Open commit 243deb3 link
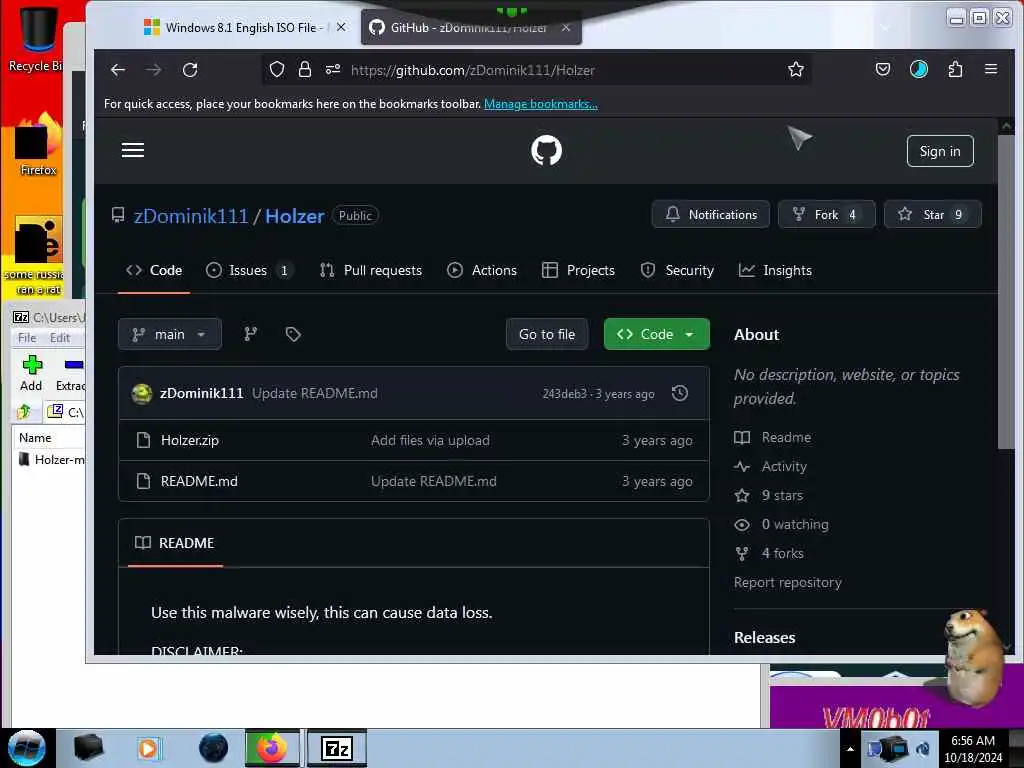Image resolution: width=1024 pixels, height=768 pixels. [564, 394]
